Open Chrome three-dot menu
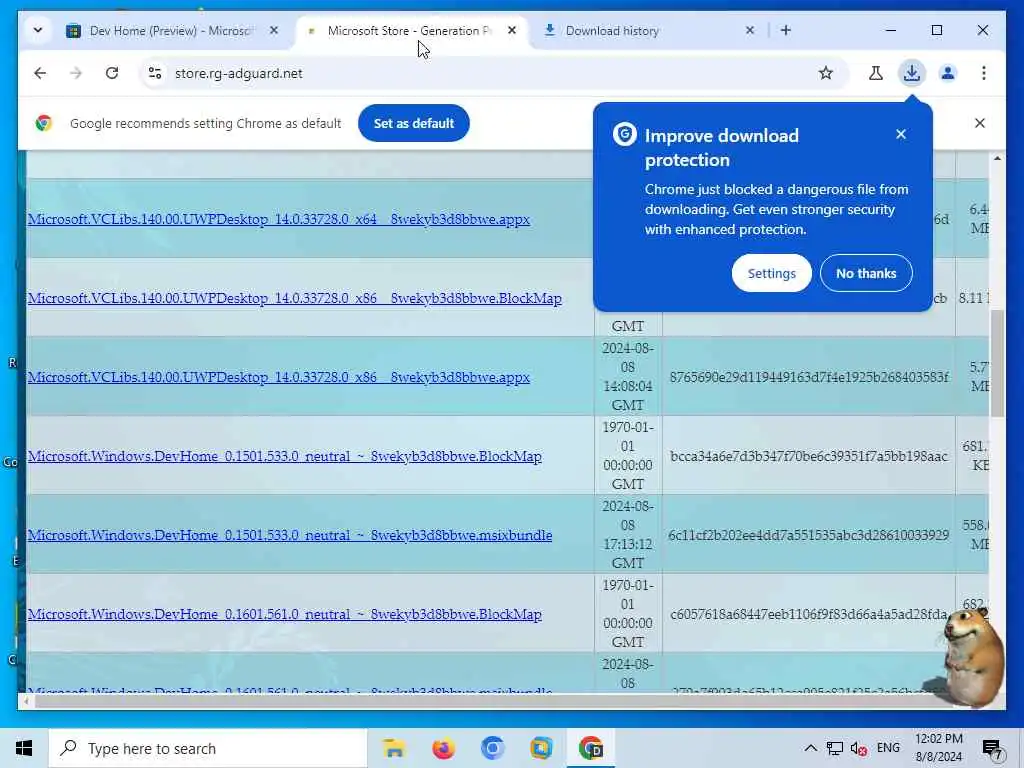1024x768 pixels. click(x=984, y=73)
